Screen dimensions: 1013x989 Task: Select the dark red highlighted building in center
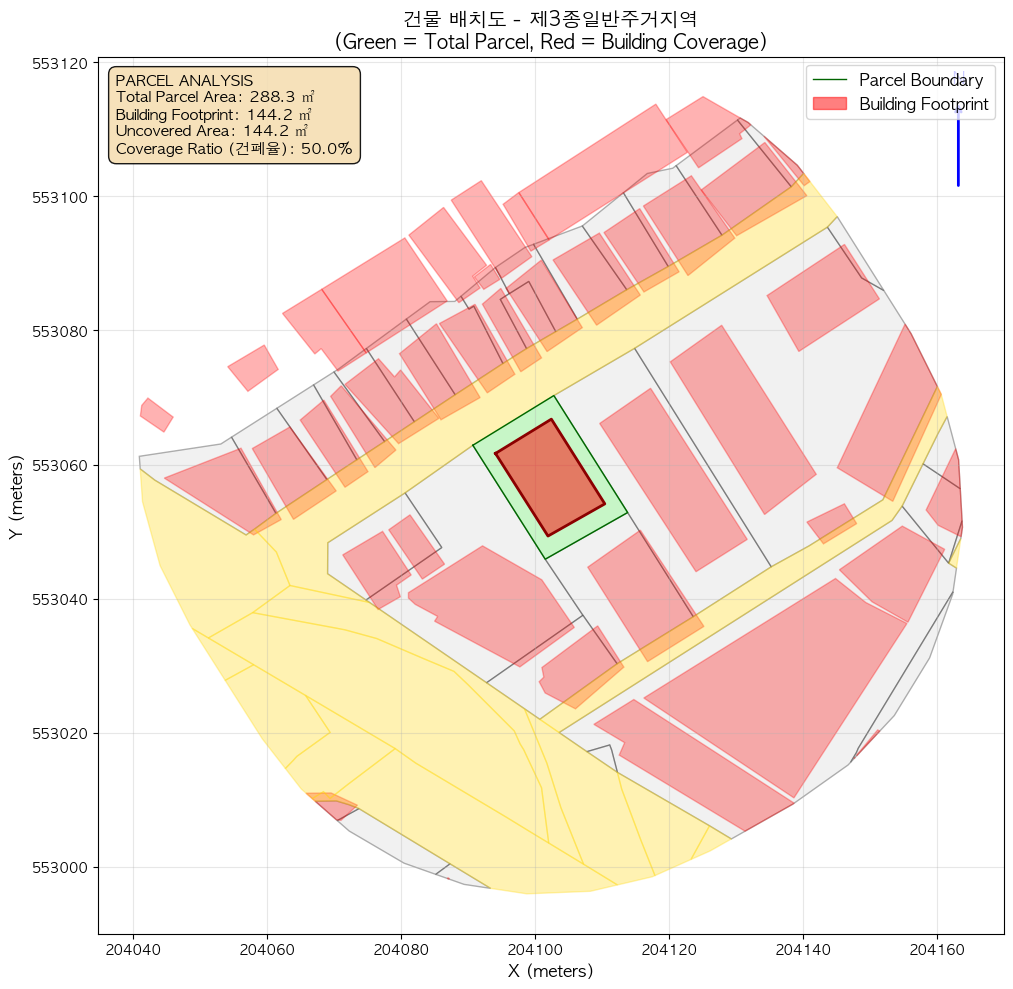pyautogui.click(x=549, y=478)
